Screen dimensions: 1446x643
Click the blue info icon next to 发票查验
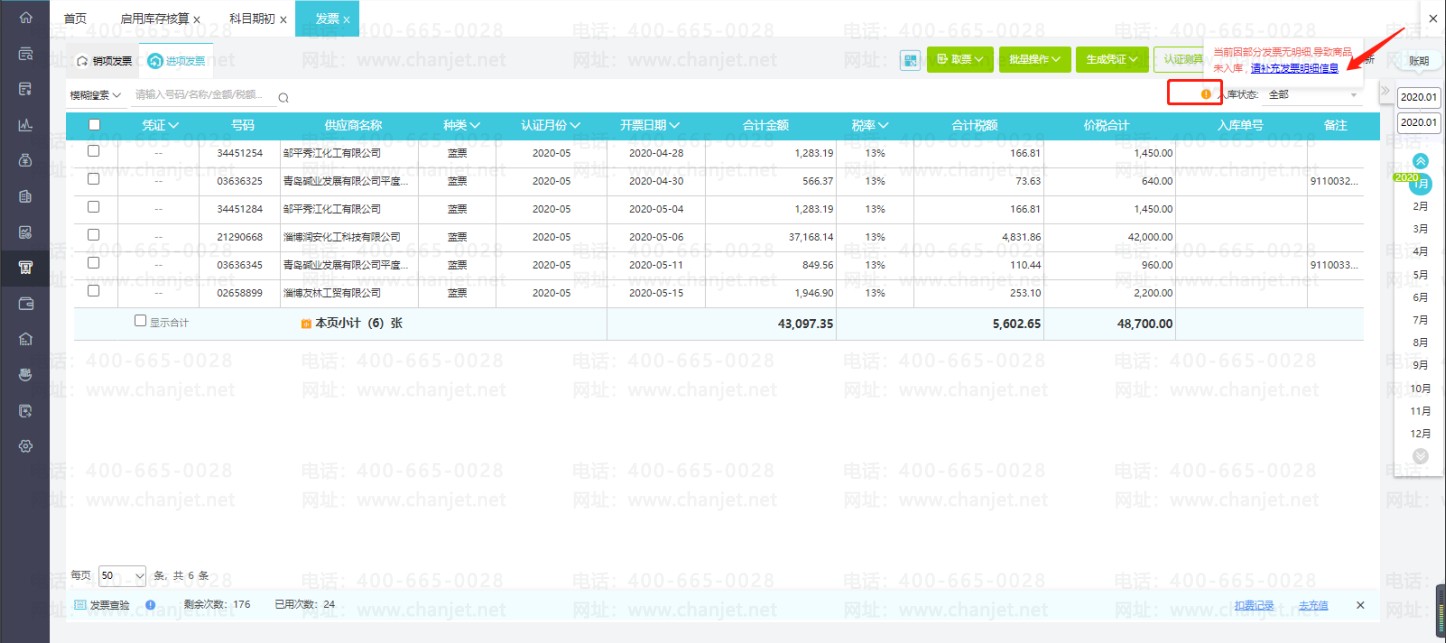click(x=150, y=605)
